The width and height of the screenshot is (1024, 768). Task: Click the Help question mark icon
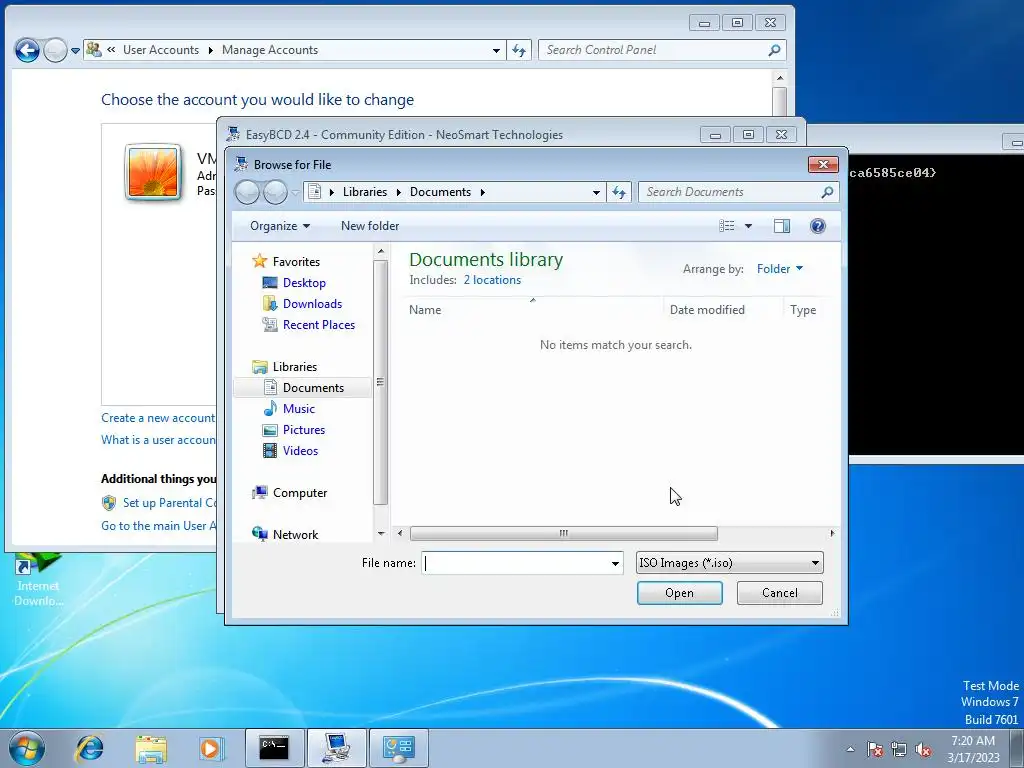coord(817,226)
